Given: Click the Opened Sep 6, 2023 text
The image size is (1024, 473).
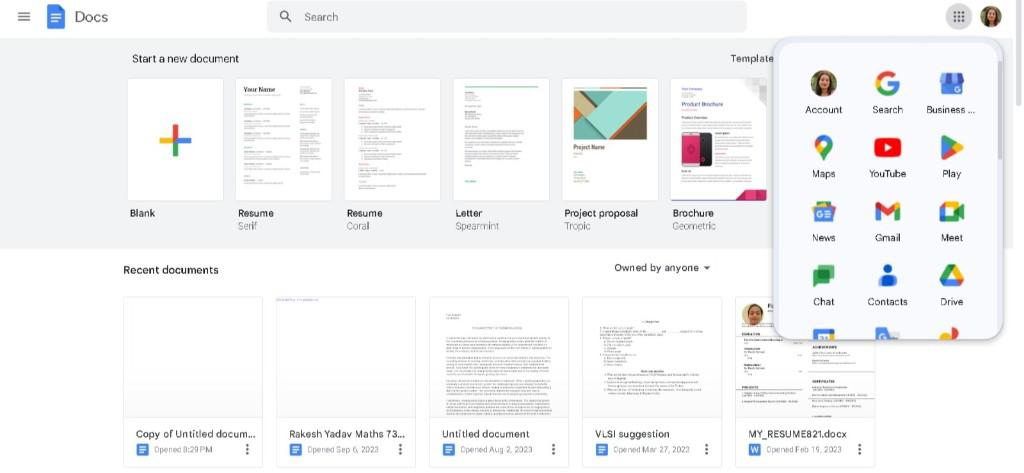Looking at the screenshot, I should pyautogui.click(x=343, y=449).
